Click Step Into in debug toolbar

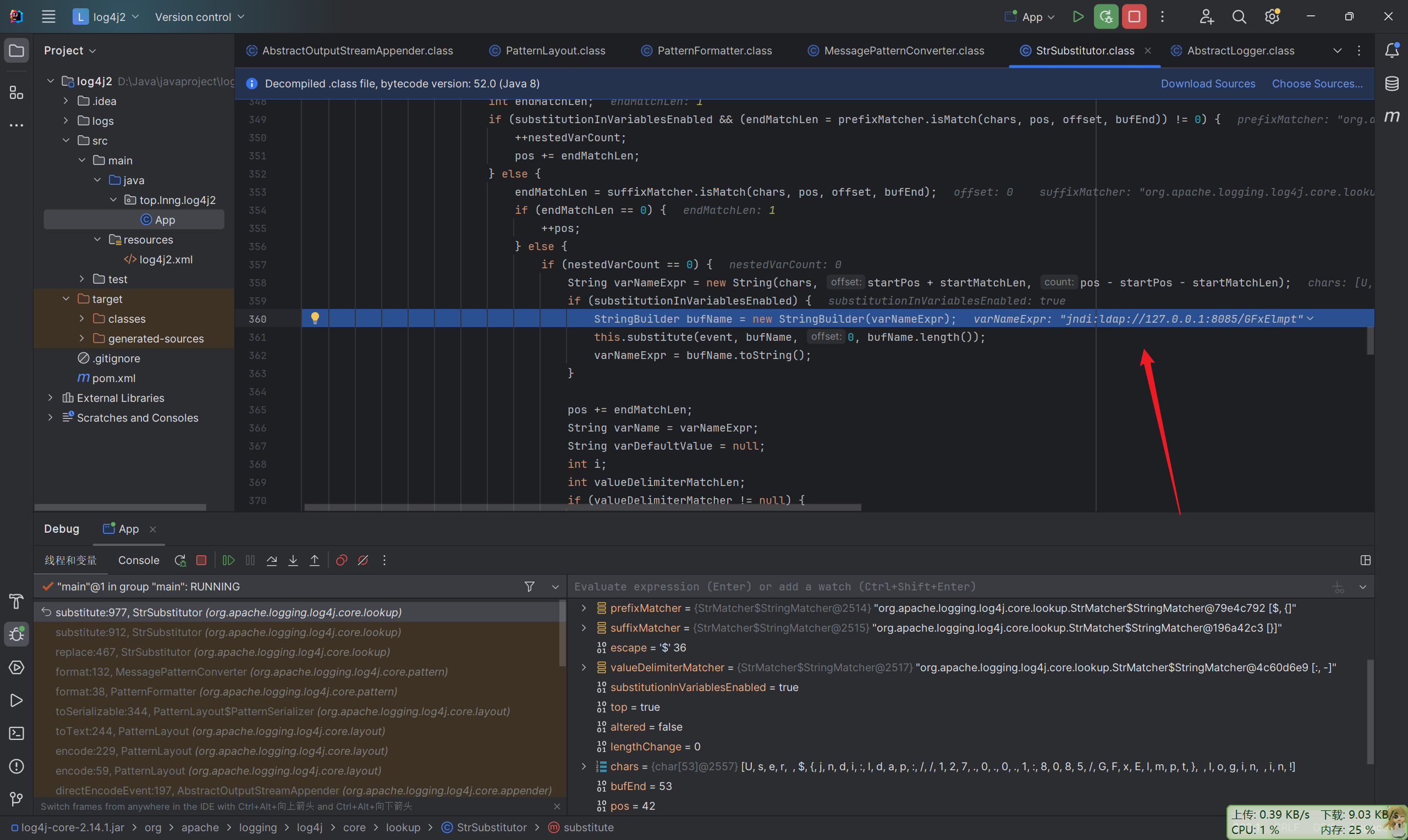pos(293,560)
